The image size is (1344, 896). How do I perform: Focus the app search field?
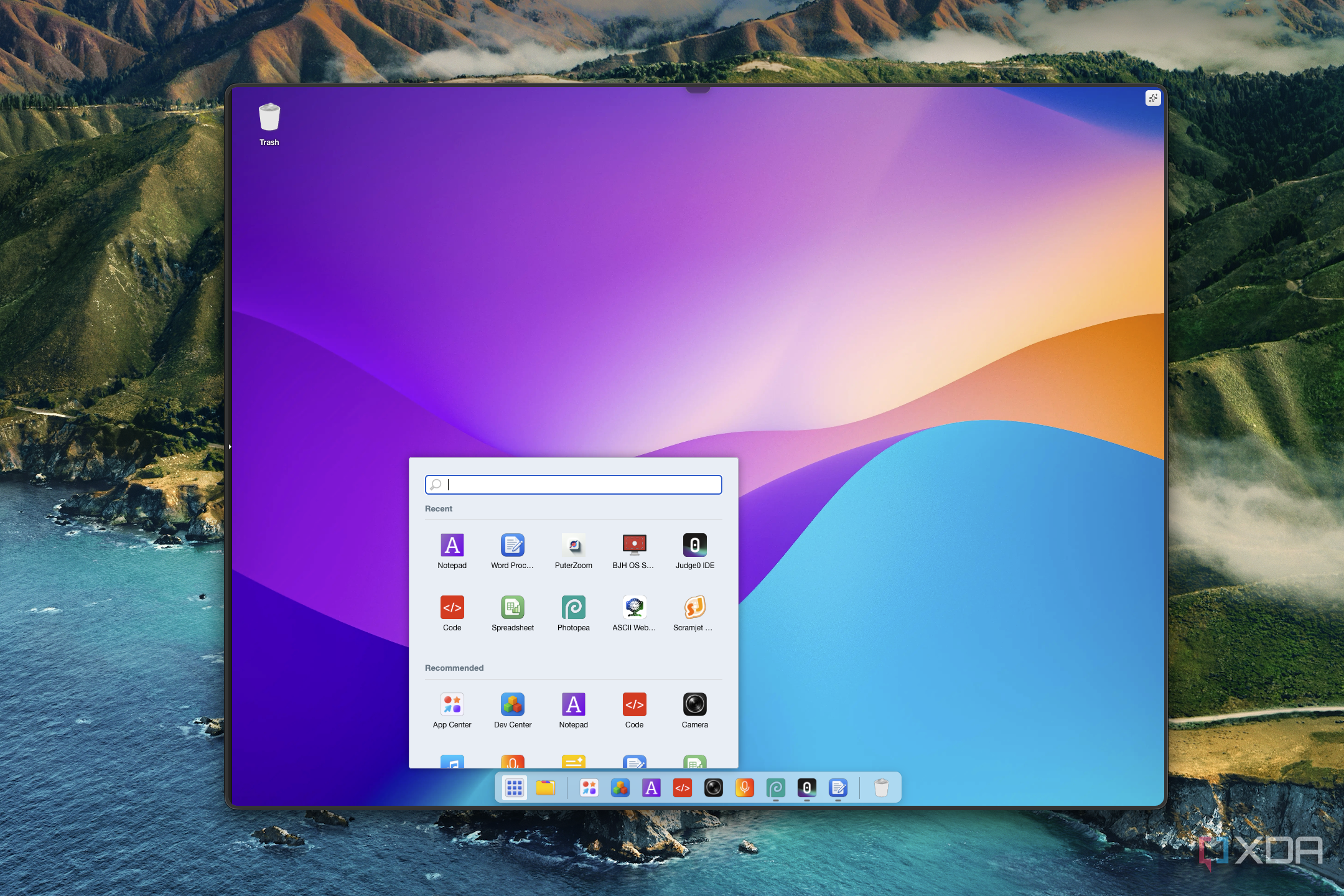pyautogui.click(x=574, y=485)
